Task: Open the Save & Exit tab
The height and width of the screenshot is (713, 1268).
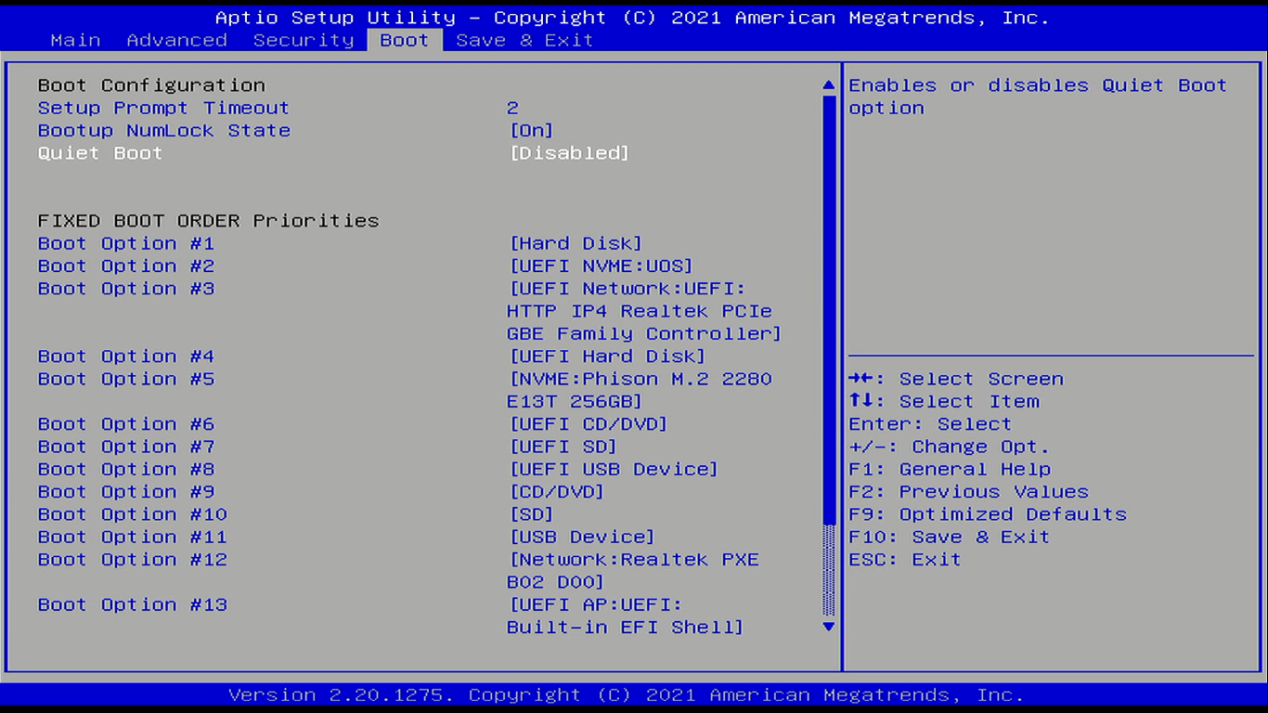Action: [524, 40]
